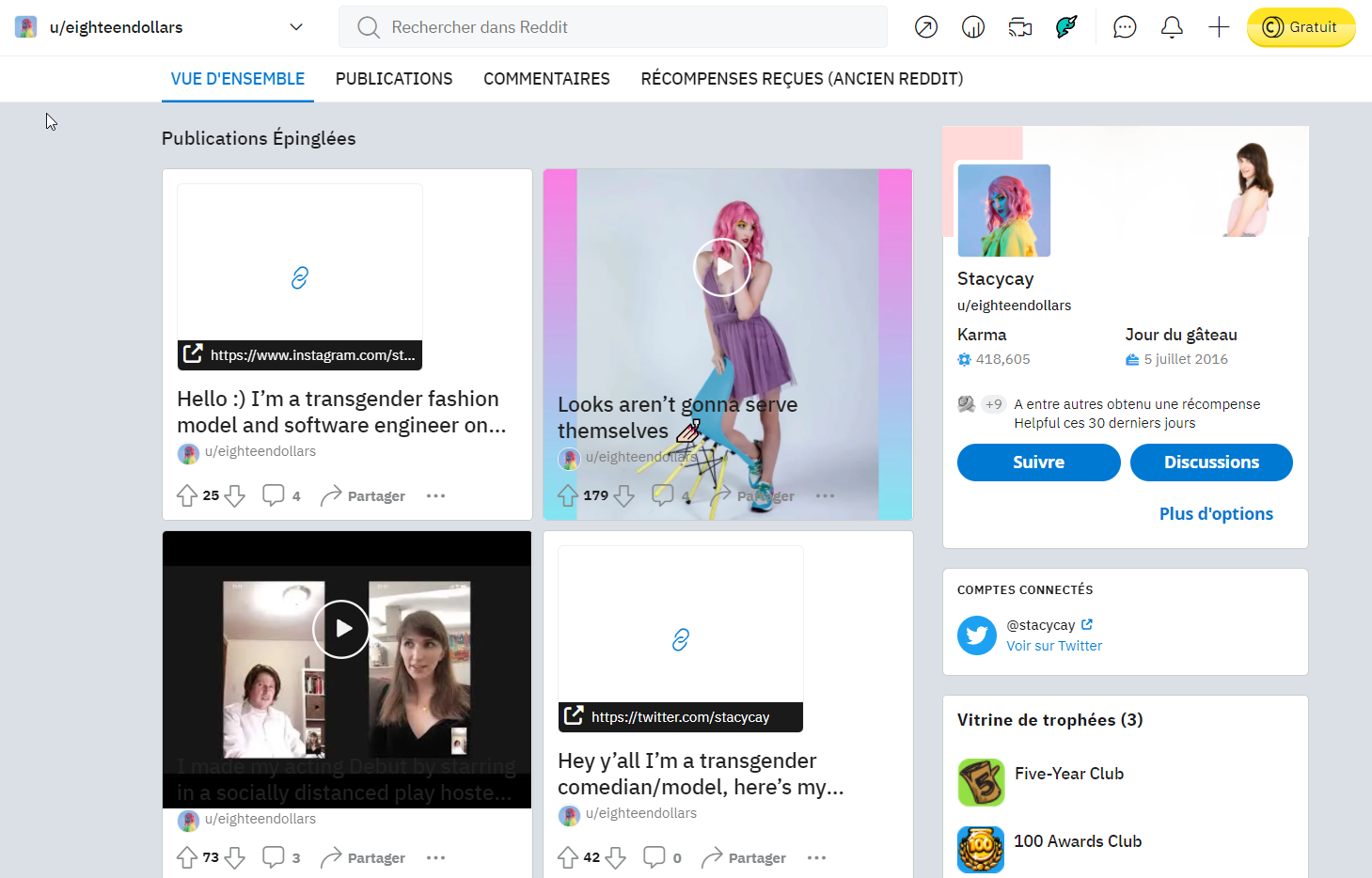This screenshot has height=878, width=1372.
Task: Expand Plus d'options in profile card
Action: pos(1216,514)
